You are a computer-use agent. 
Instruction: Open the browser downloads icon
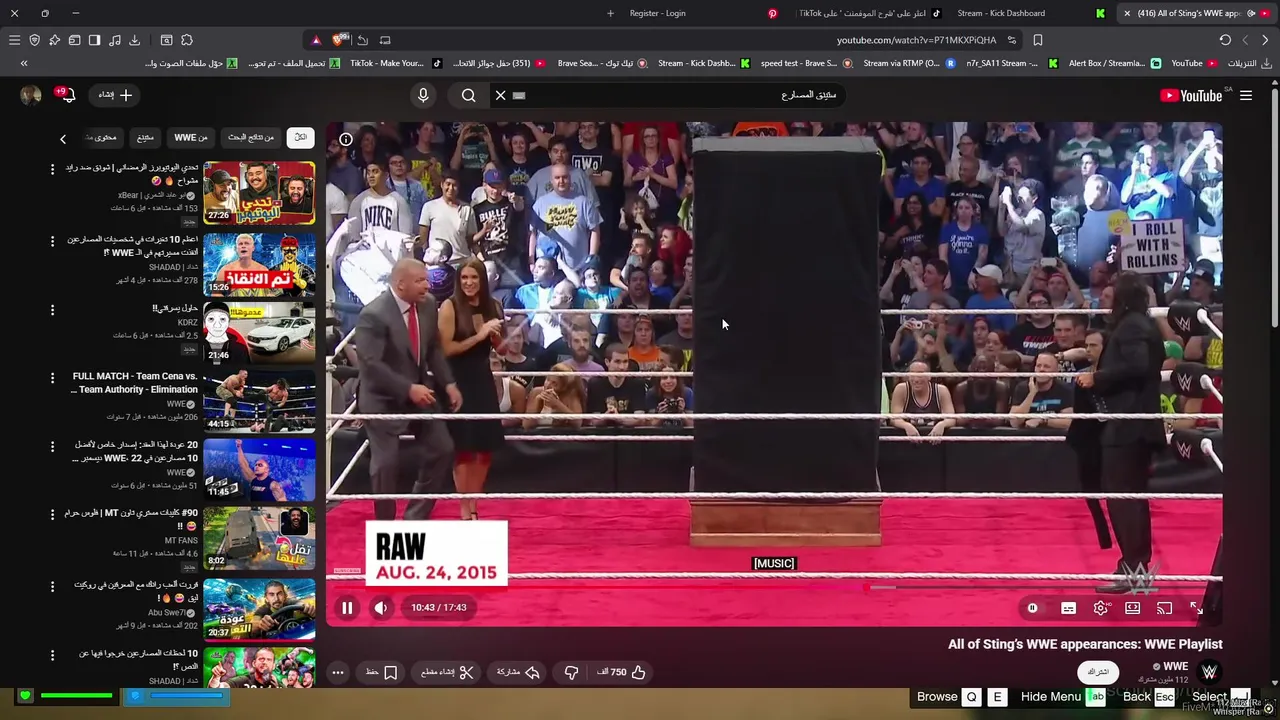pos(134,40)
